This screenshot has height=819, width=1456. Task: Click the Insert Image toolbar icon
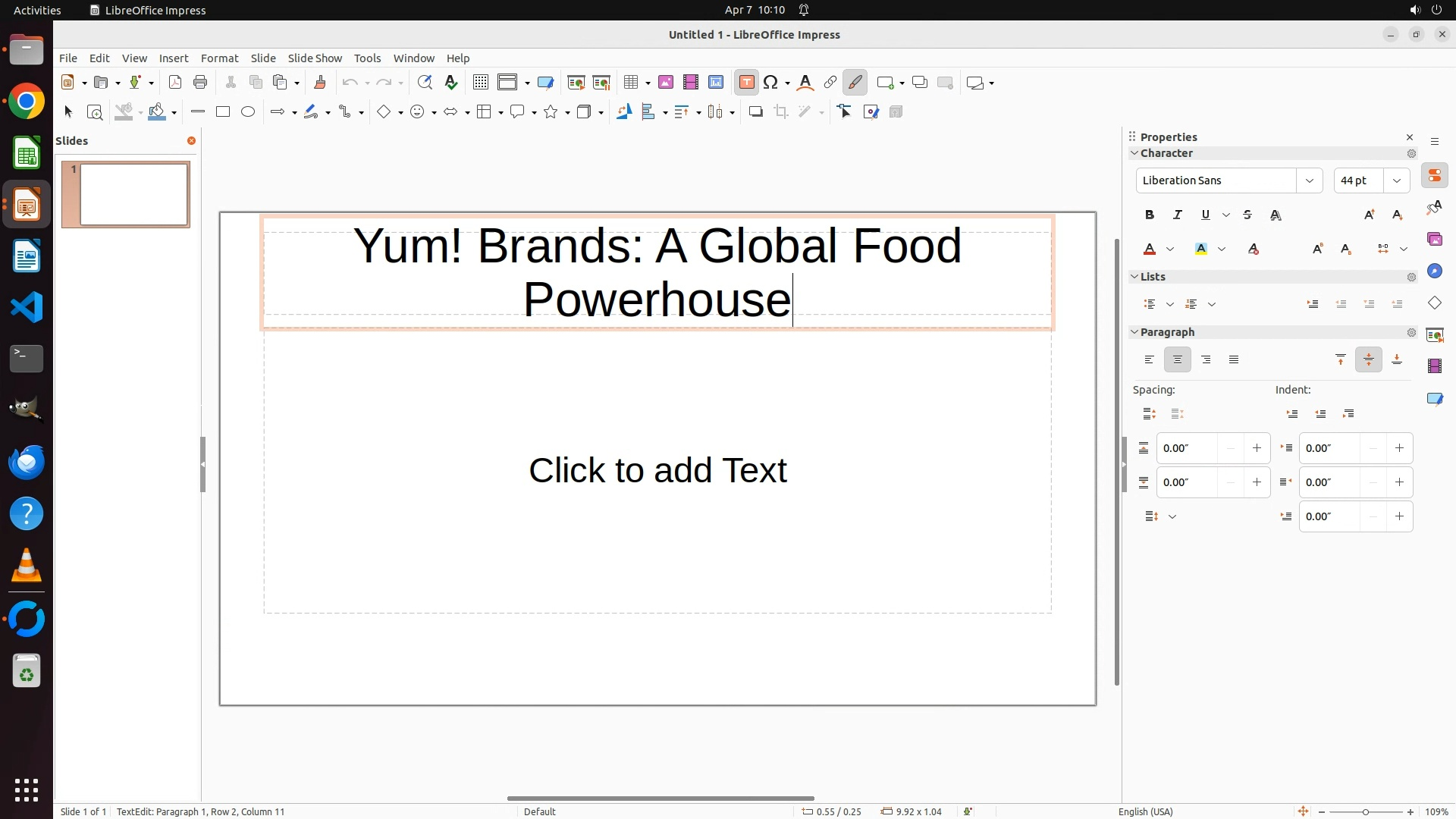(x=666, y=83)
